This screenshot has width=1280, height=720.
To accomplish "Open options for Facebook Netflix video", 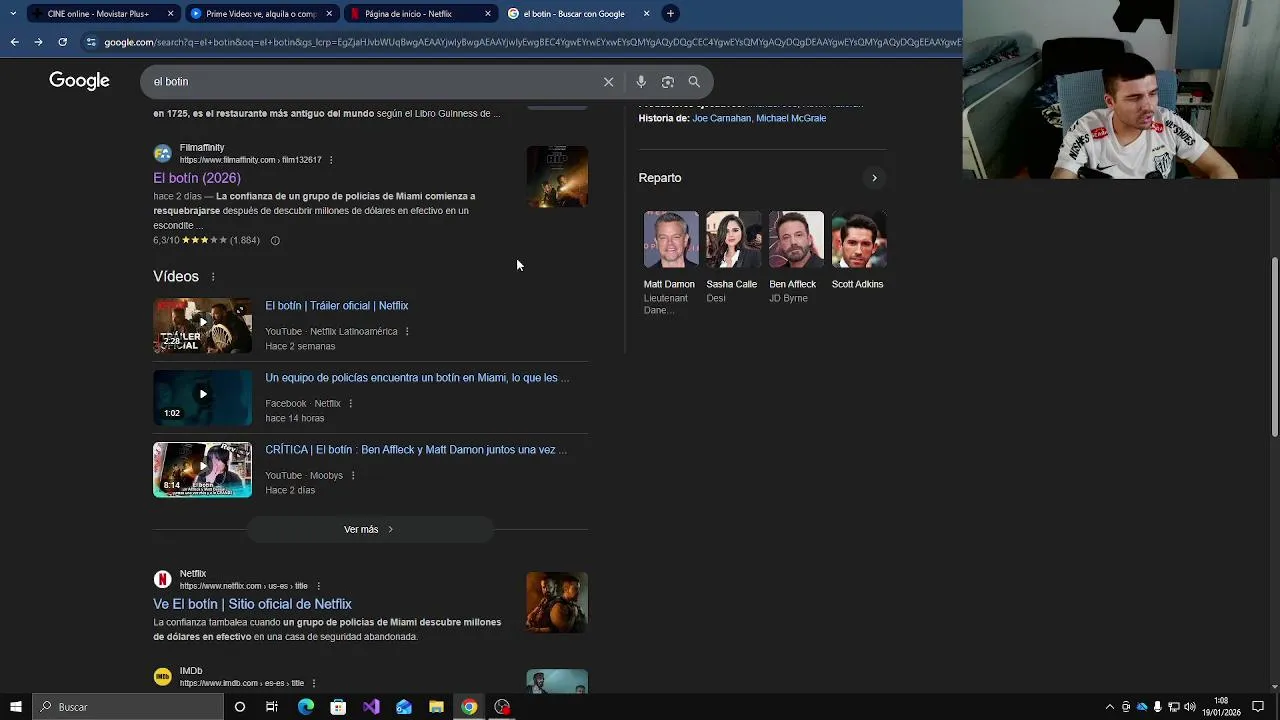I will pyautogui.click(x=350, y=404).
